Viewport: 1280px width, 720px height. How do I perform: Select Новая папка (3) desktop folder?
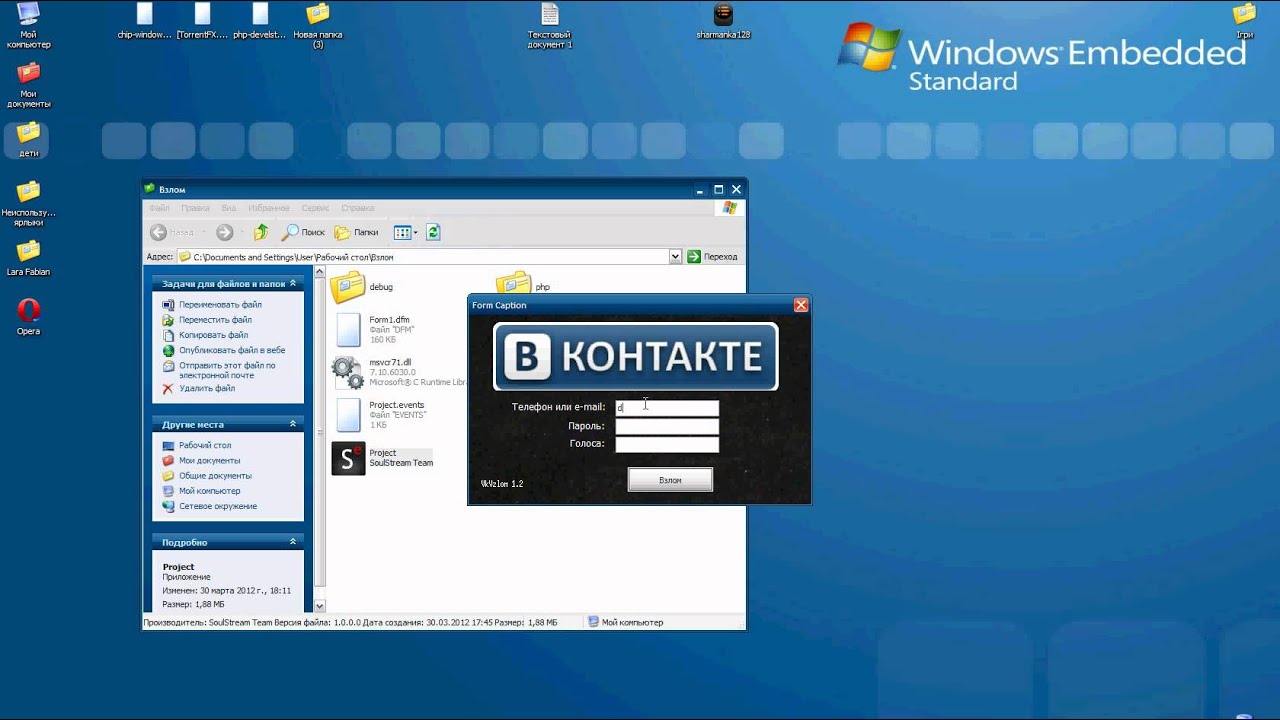tap(318, 26)
